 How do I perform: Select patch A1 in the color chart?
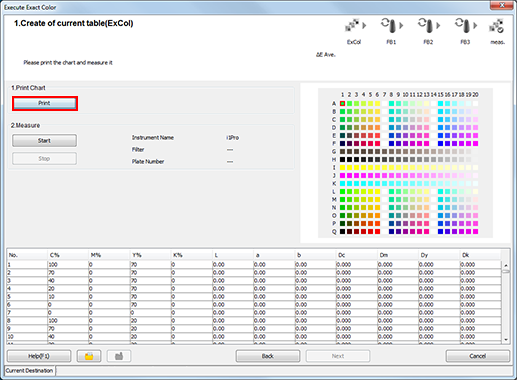pos(342,104)
